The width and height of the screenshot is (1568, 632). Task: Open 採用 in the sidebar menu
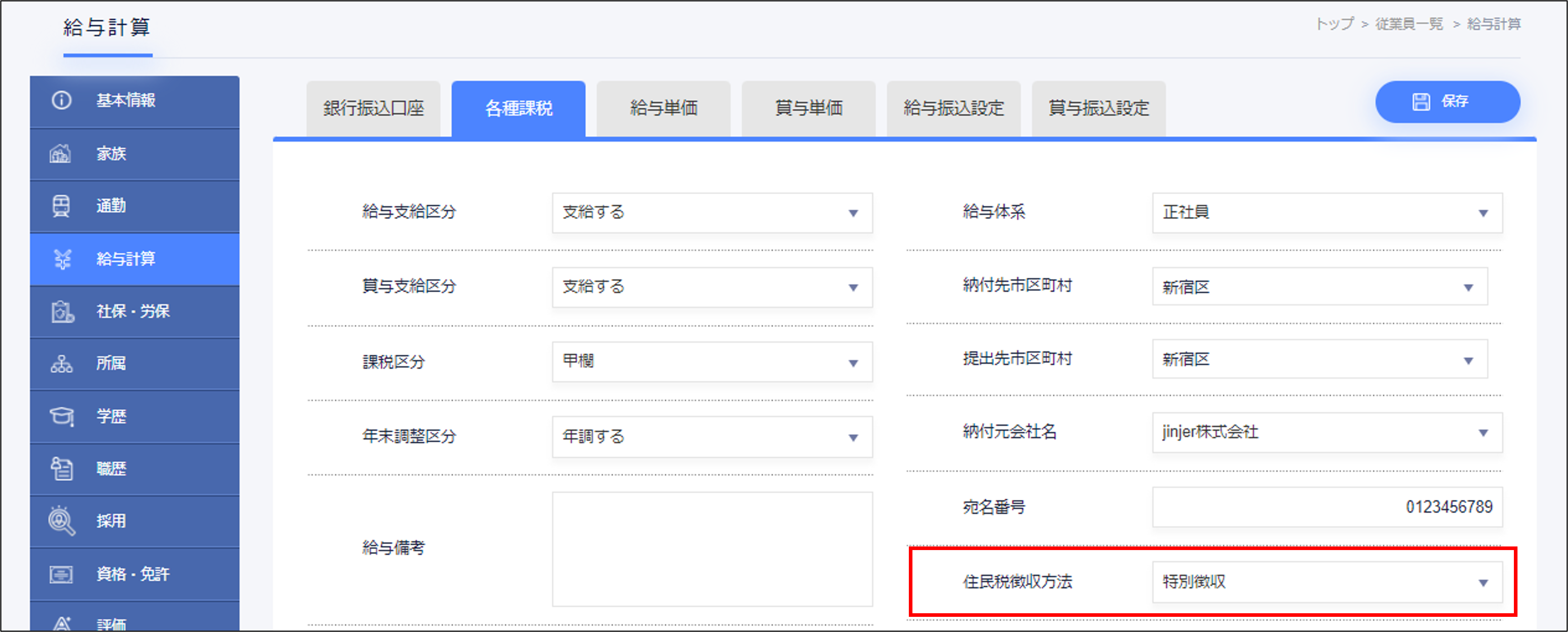point(135,522)
